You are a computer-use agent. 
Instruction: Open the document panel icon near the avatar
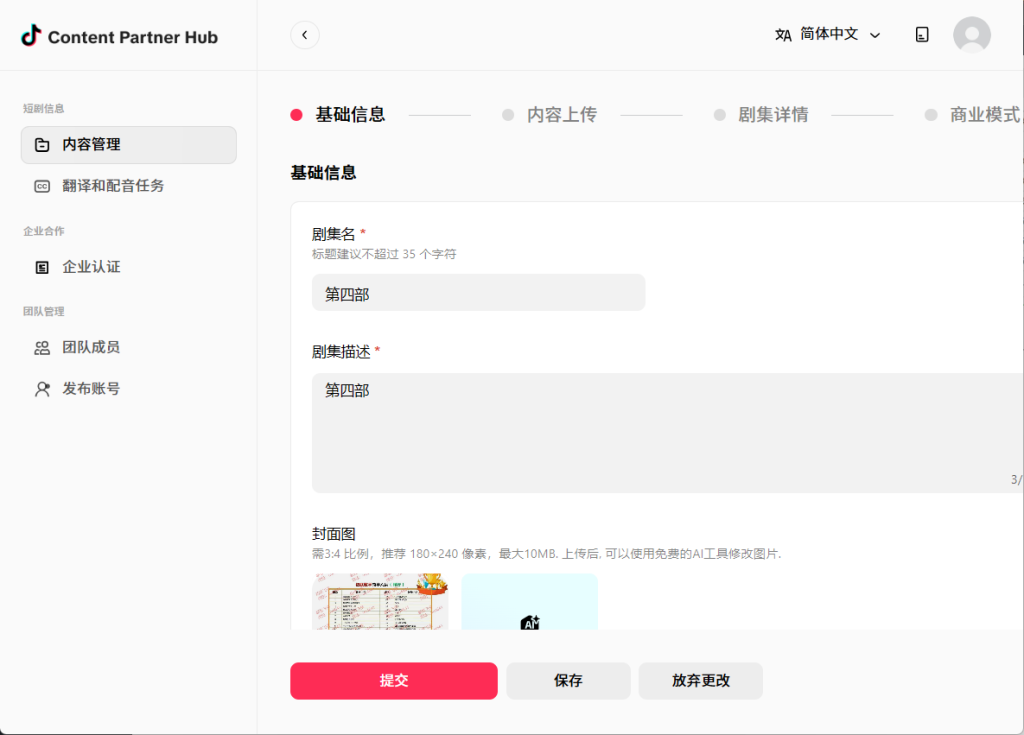[921, 34]
